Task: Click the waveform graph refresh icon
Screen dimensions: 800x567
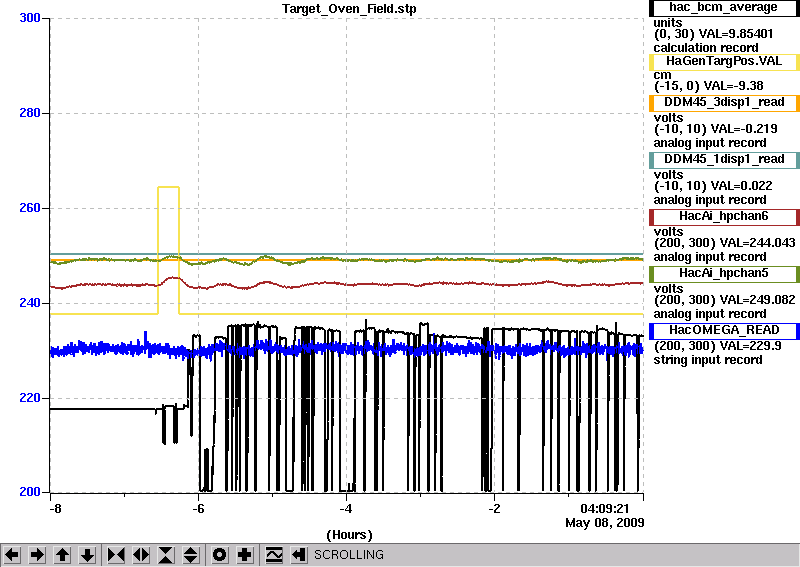Action: click(274, 555)
